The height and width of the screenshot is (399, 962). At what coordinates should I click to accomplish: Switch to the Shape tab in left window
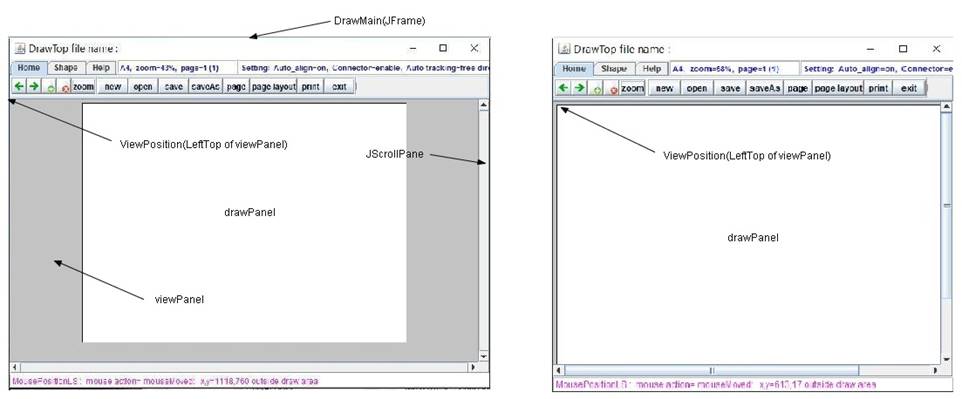[x=65, y=68]
